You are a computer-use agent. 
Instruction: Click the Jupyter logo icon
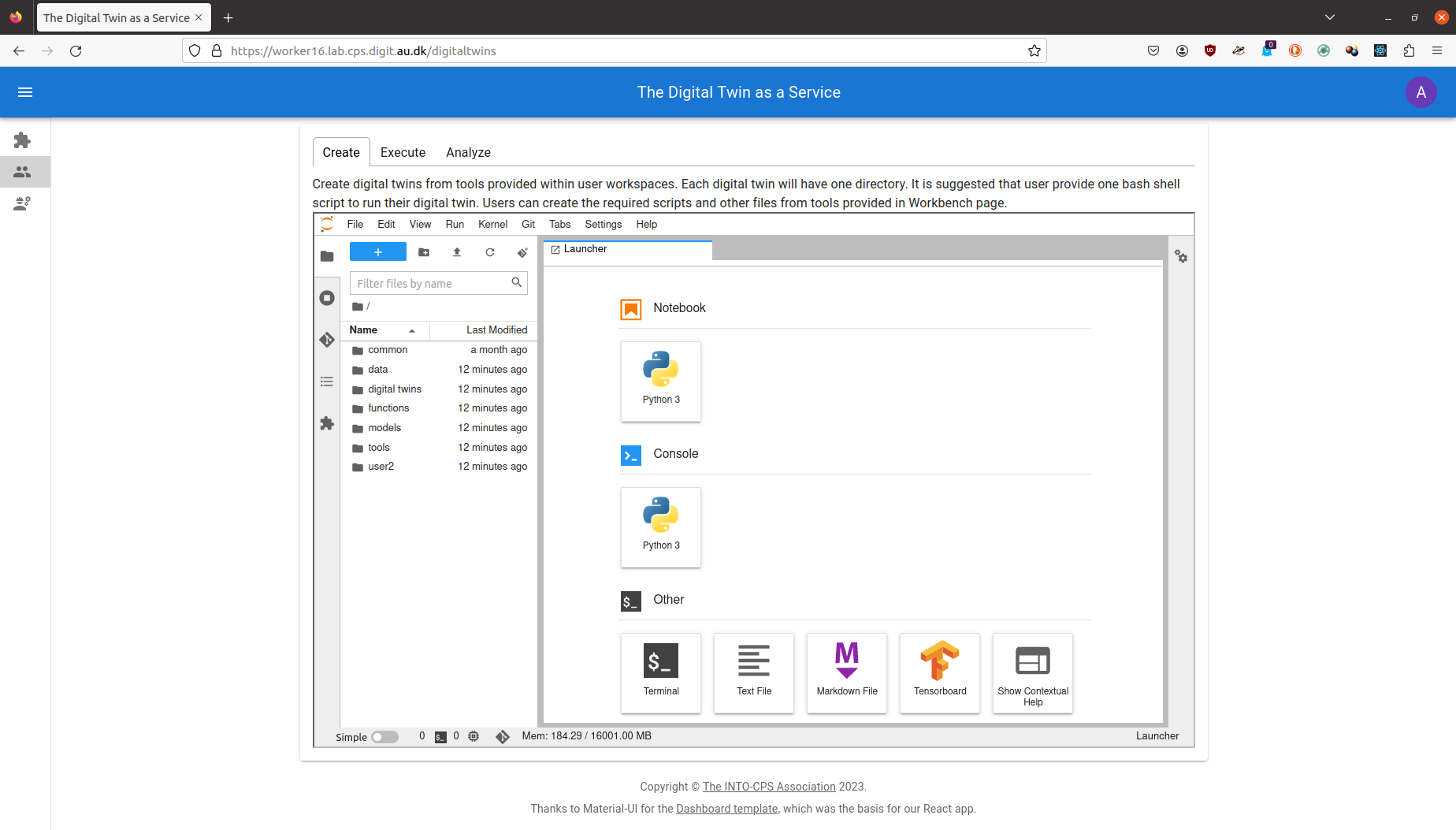pos(327,224)
